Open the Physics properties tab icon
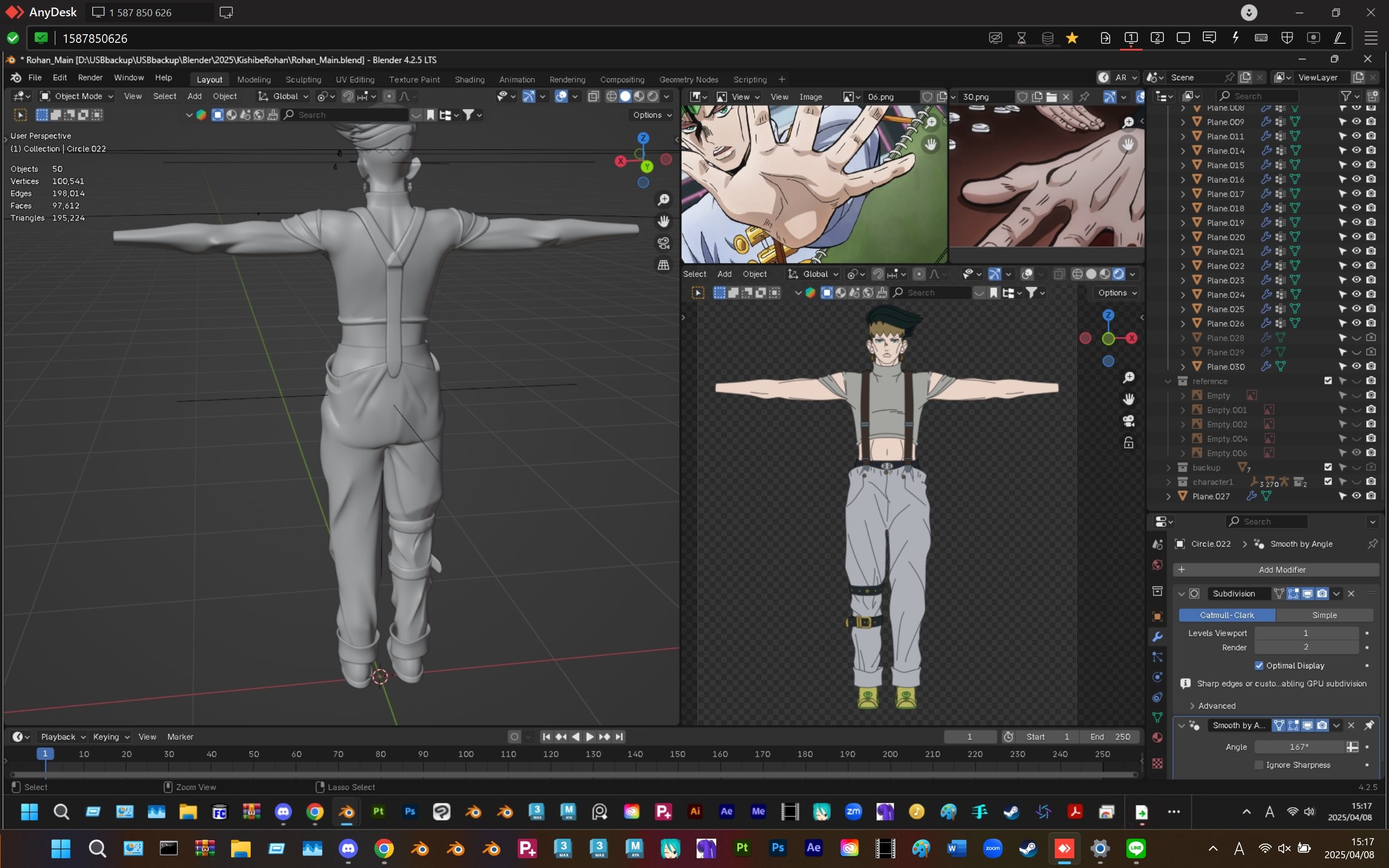The width and height of the screenshot is (1389, 868). coord(1157,678)
